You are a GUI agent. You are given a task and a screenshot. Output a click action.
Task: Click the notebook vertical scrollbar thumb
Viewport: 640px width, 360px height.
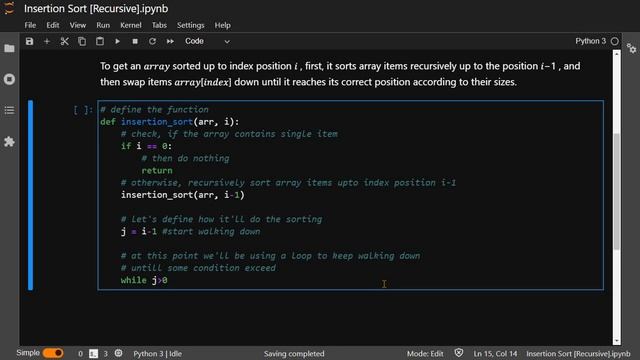coord(617,191)
